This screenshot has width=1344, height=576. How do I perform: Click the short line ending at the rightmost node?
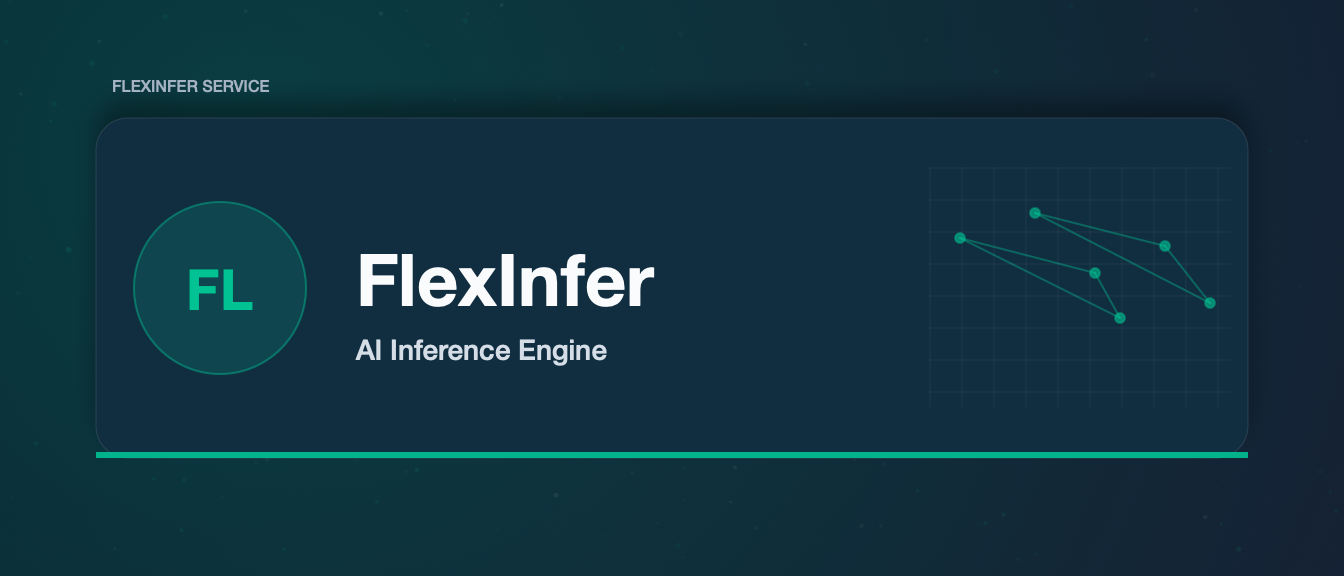point(1188,274)
